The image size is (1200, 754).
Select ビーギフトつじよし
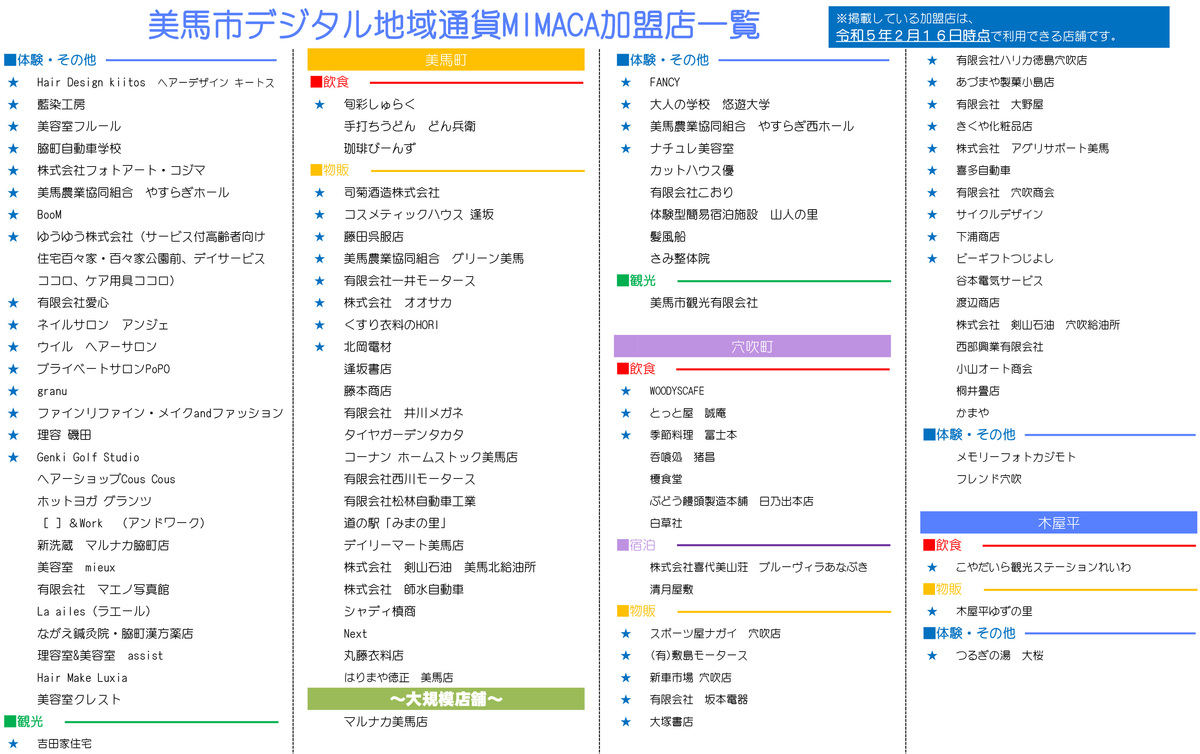[1005, 258]
